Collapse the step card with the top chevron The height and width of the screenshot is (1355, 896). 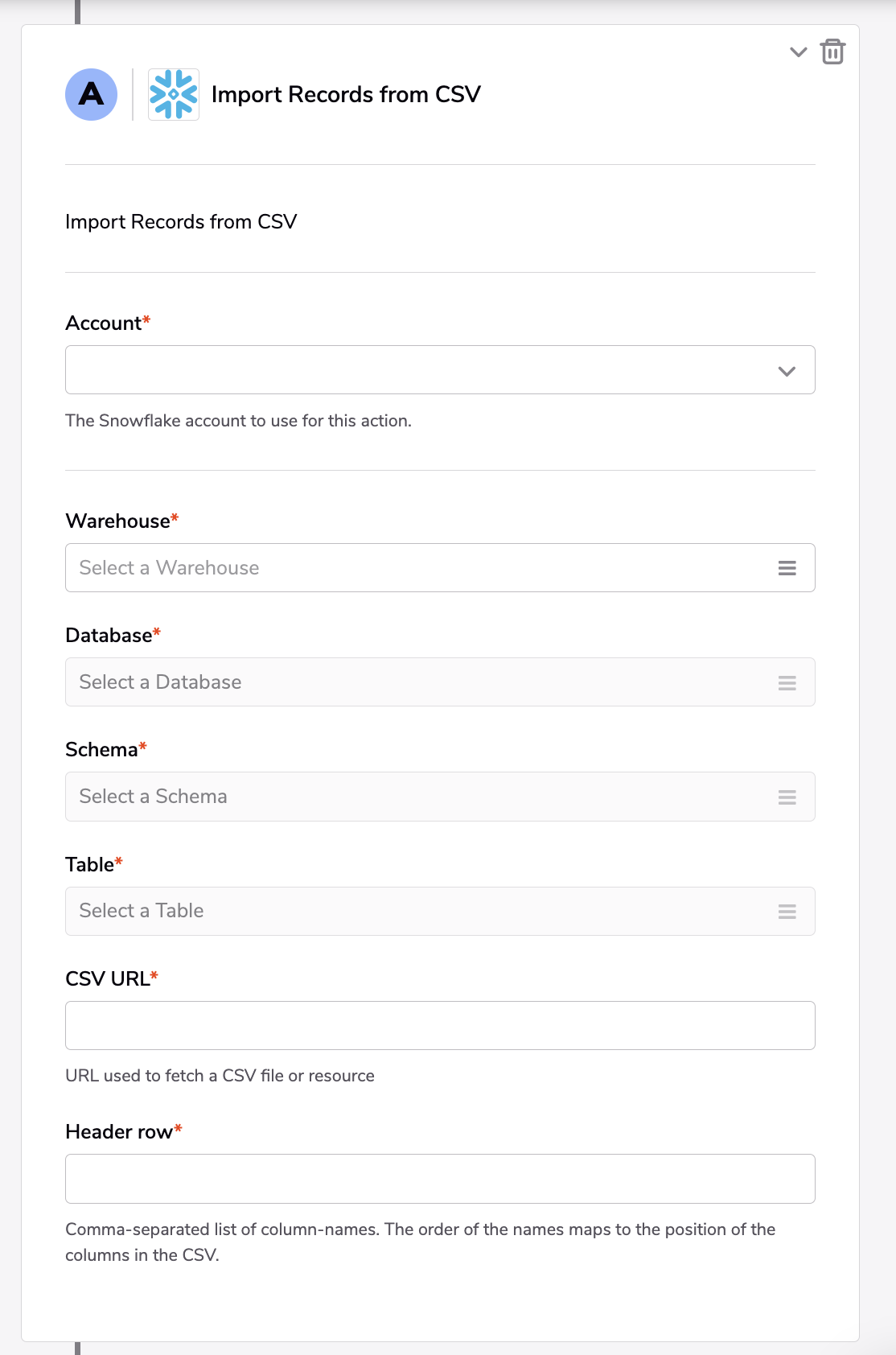click(798, 52)
